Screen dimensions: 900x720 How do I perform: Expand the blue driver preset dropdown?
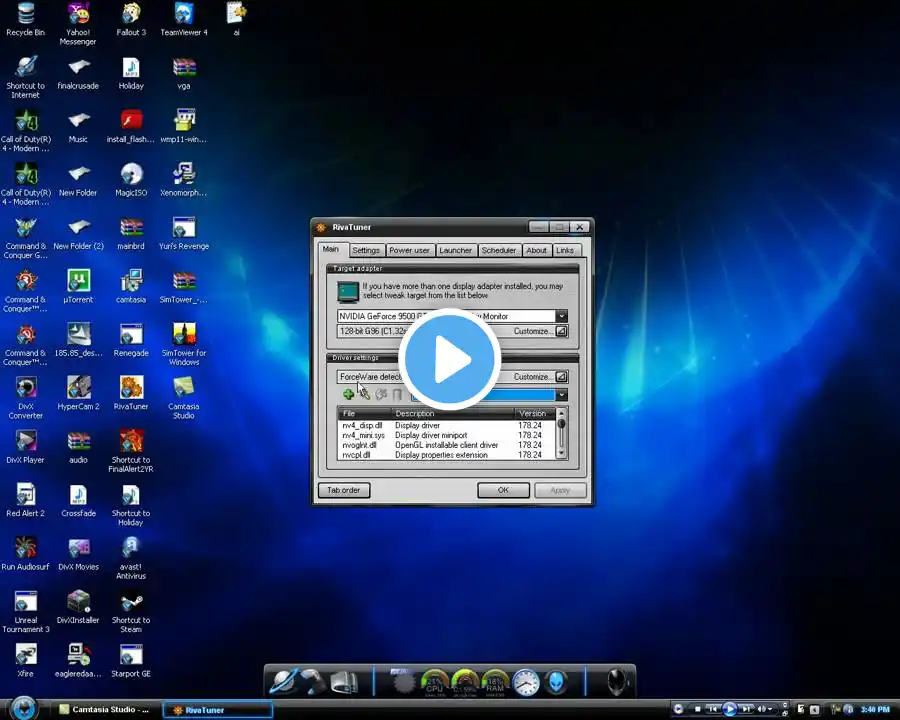(561, 394)
